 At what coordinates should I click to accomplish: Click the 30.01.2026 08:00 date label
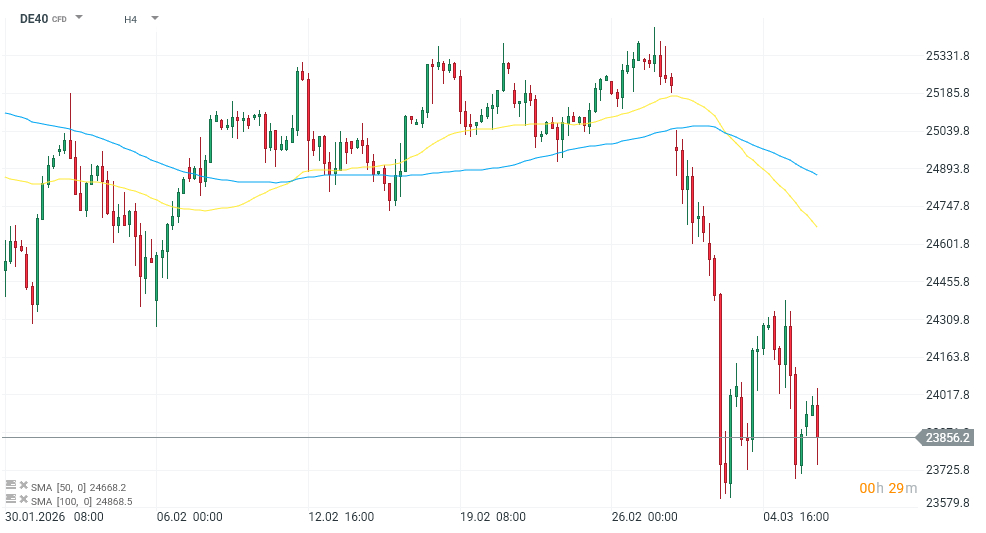click(x=54, y=517)
